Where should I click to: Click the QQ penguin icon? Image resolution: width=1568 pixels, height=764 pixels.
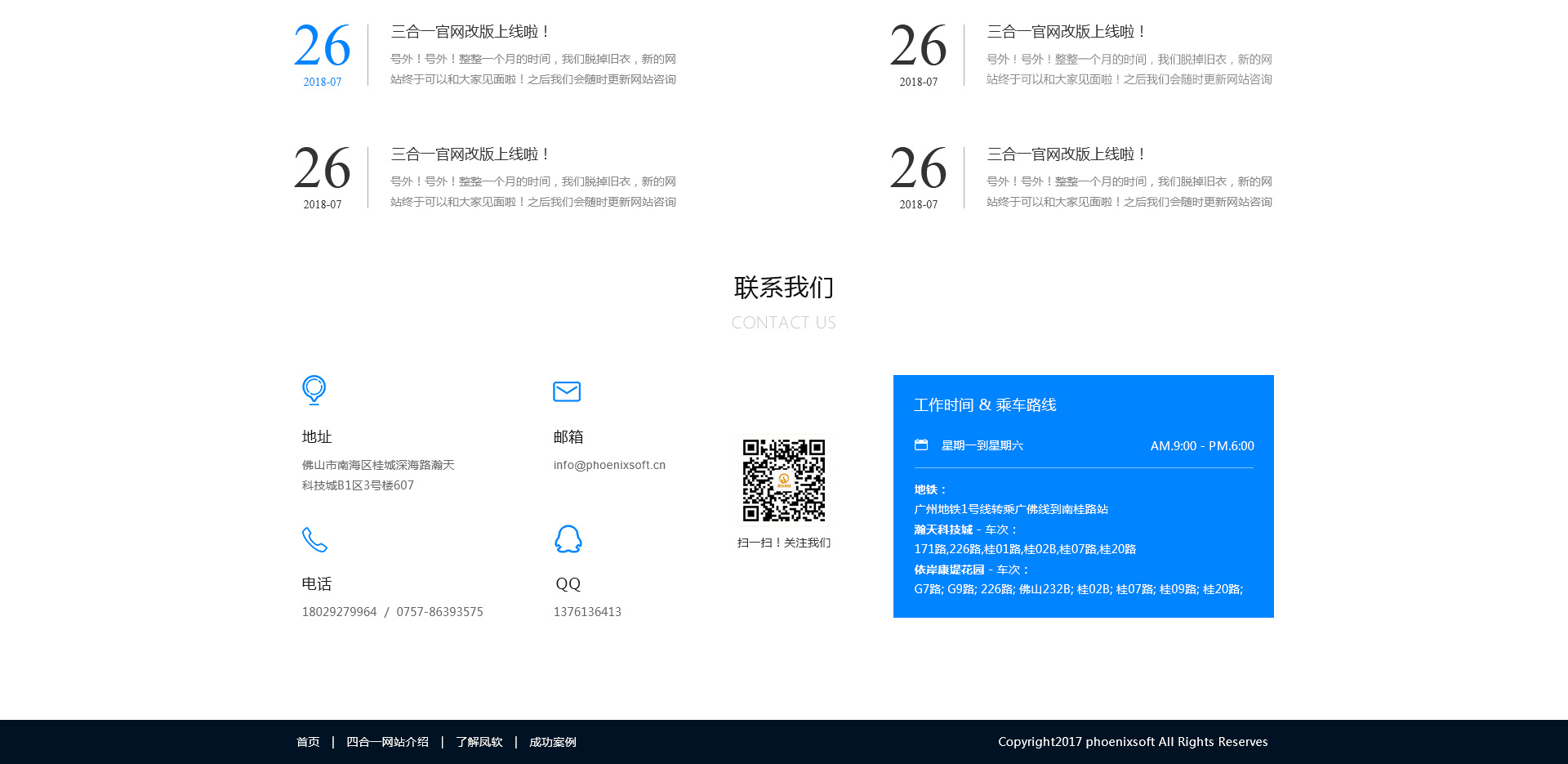(x=568, y=539)
